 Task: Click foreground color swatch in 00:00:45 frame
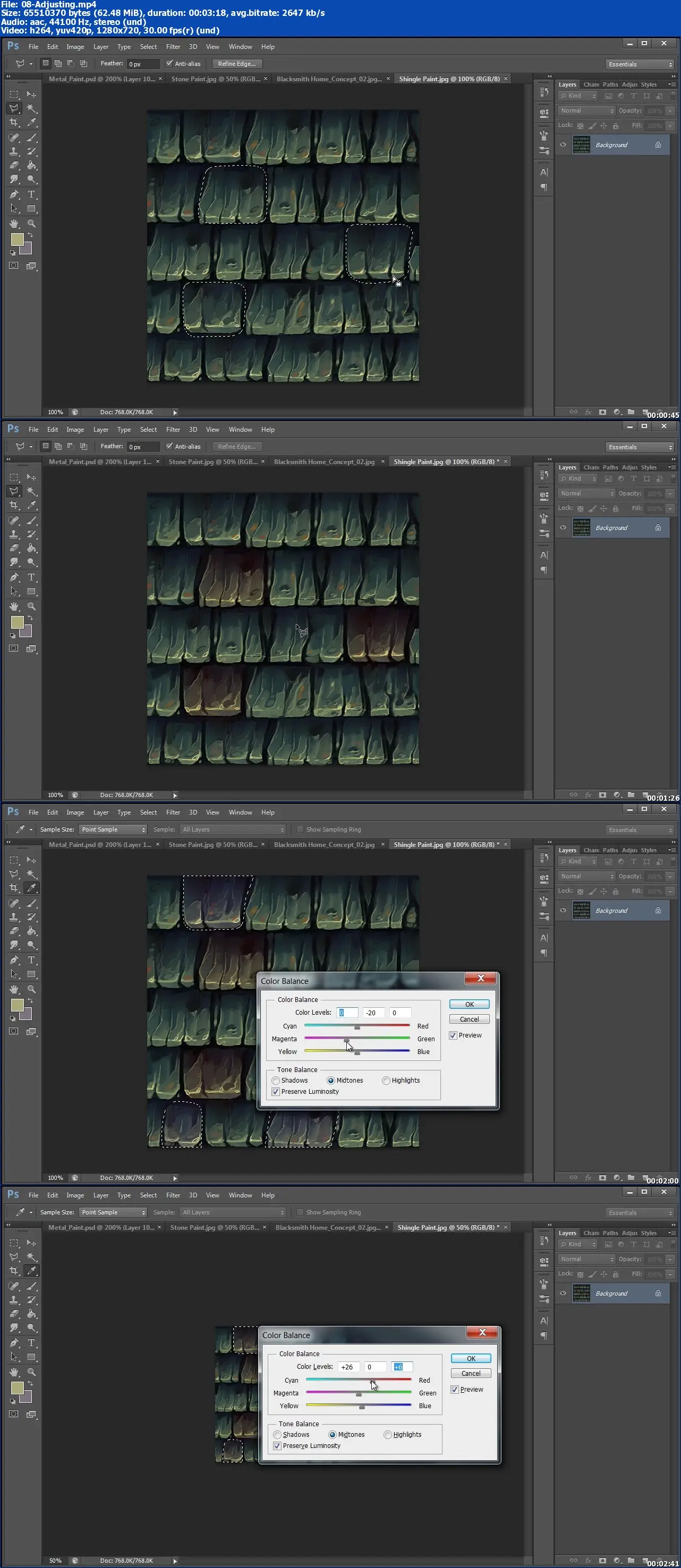(x=17, y=240)
